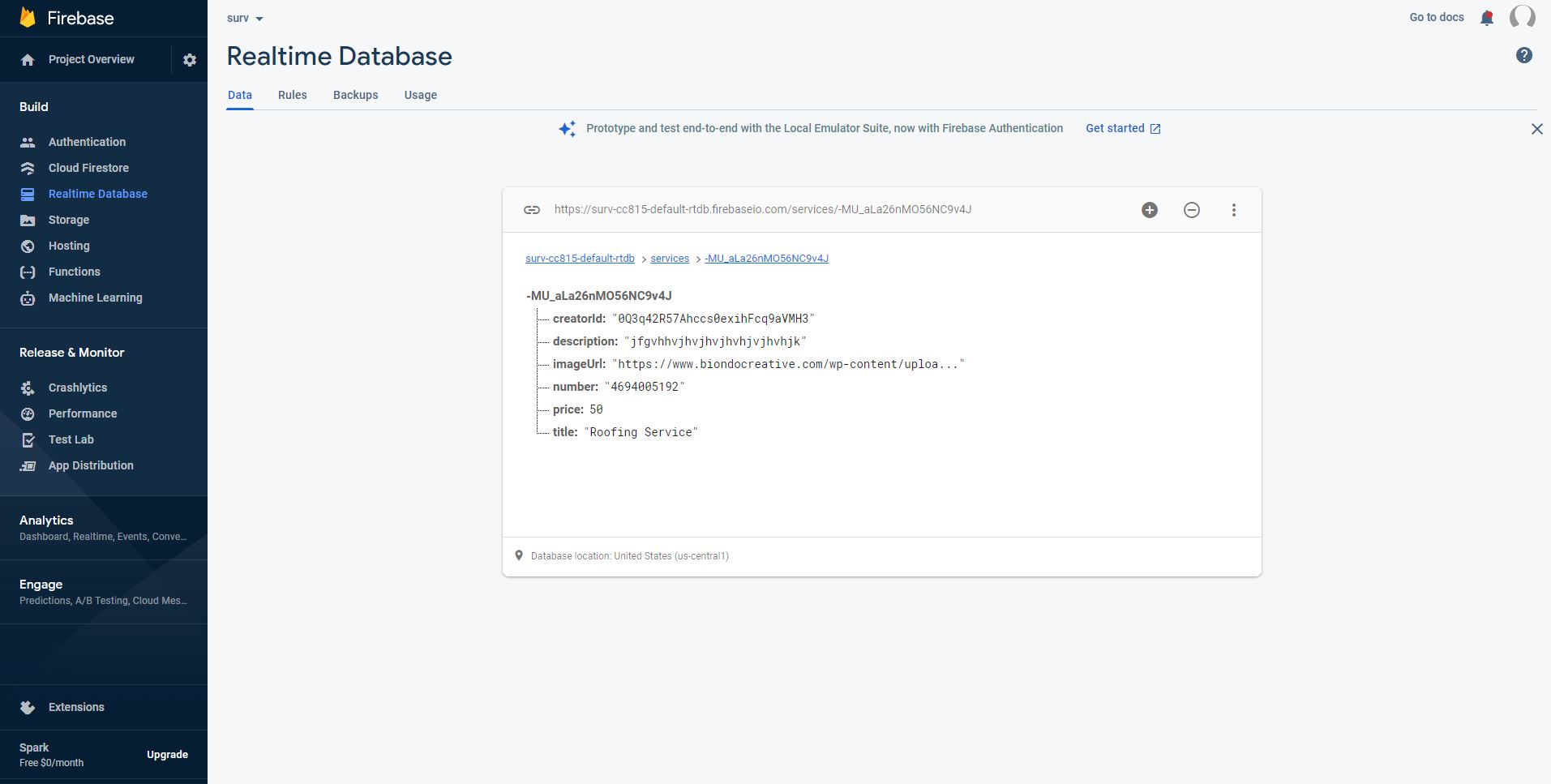
Task: Select the number value "4694005192"
Action: (645, 387)
